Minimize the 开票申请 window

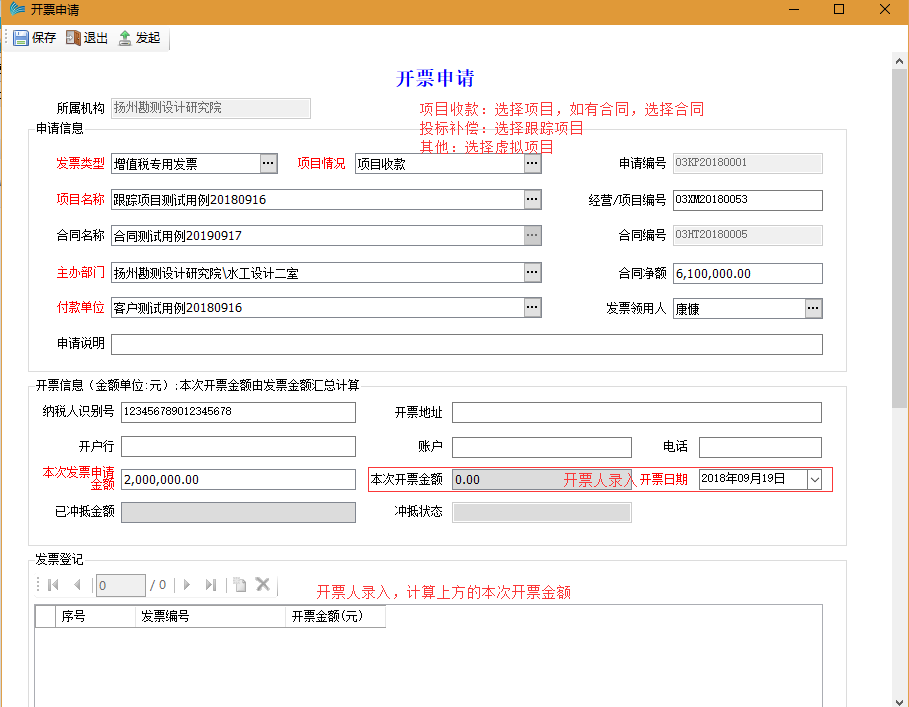tap(794, 9)
